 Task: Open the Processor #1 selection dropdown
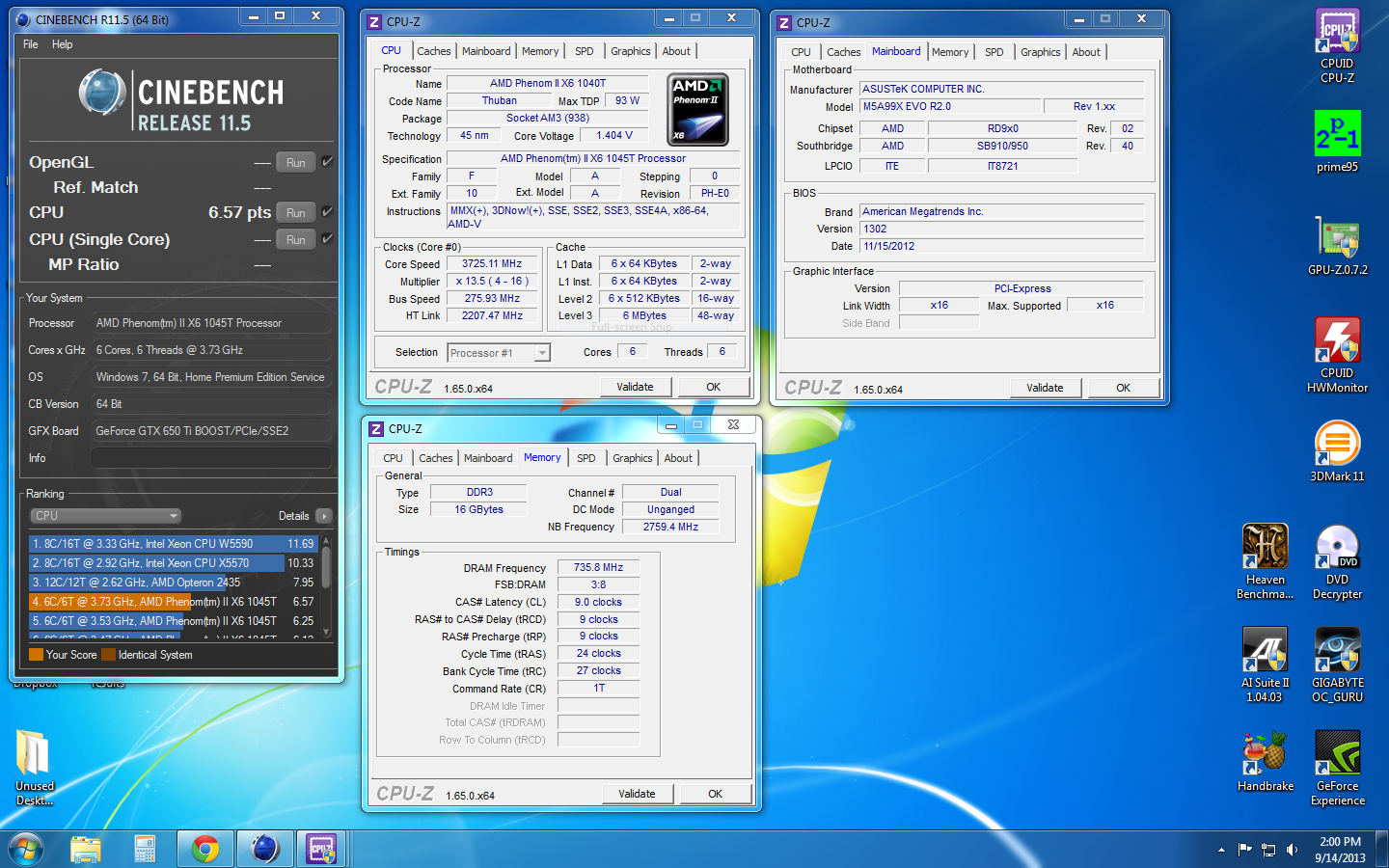pos(499,353)
